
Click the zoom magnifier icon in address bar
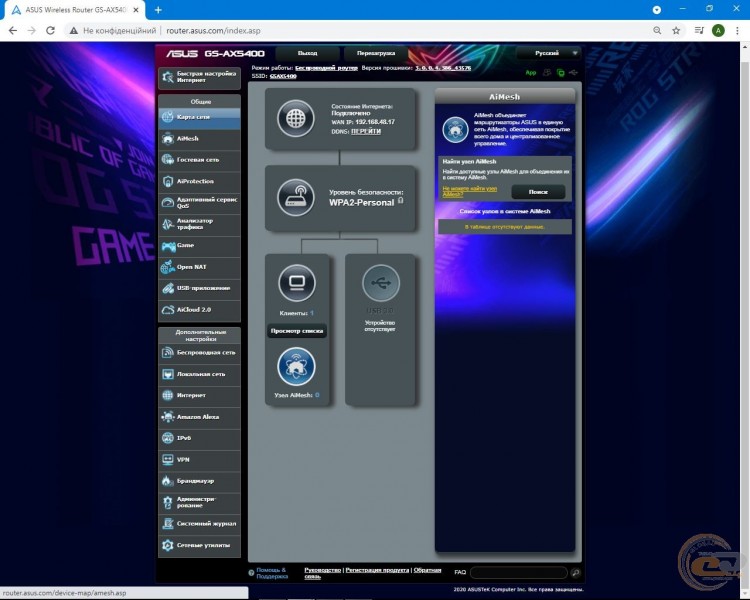(x=657, y=31)
